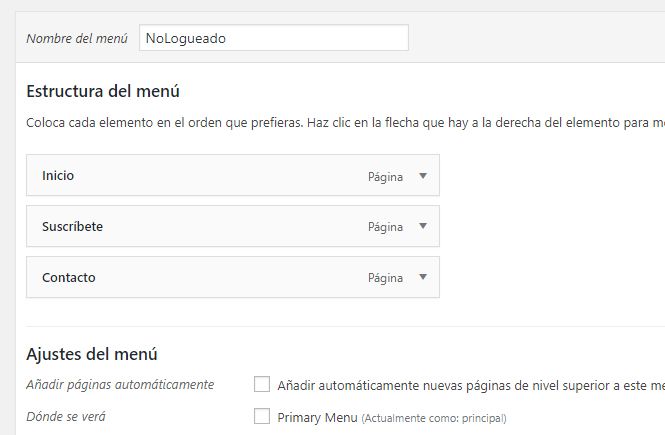Image resolution: width=665 pixels, height=435 pixels.
Task: Click the Añadir automáticamente nuevas páginas option text
Action: pos(471,385)
